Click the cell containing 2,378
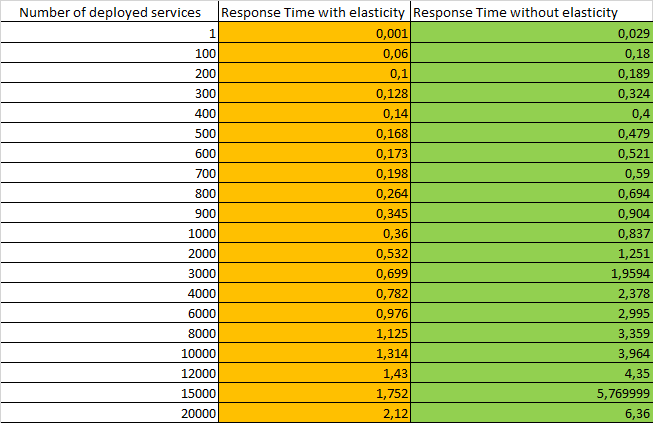This screenshot has height=423, width=653. click(532, 292)
